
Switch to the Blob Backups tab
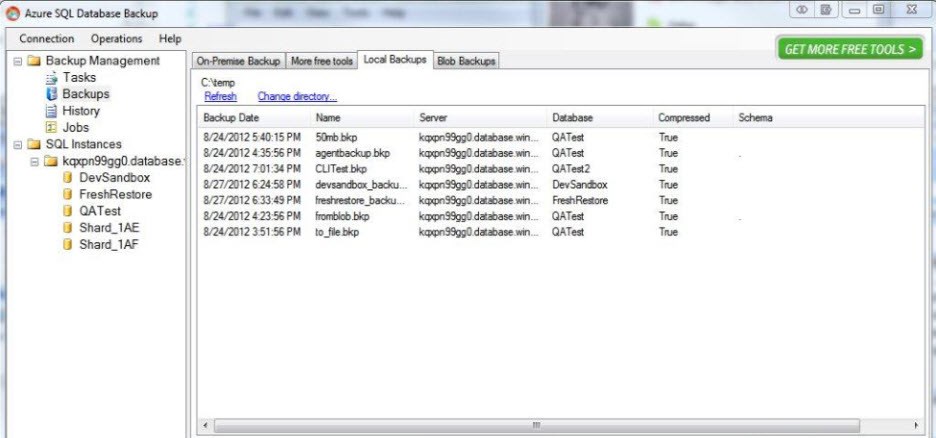tap(466, 61)
